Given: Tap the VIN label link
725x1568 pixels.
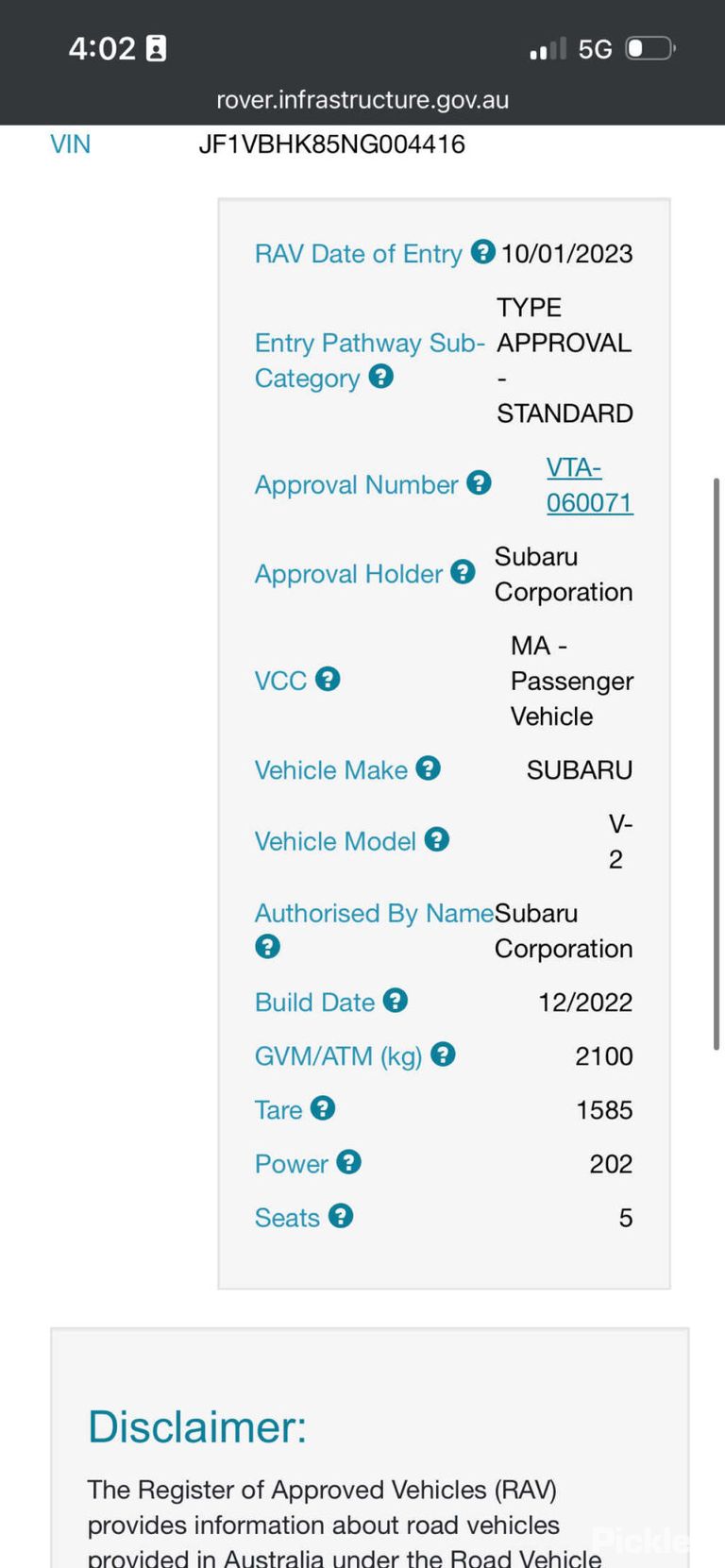Looking at the screenshot, I should (x=71, y=144).
